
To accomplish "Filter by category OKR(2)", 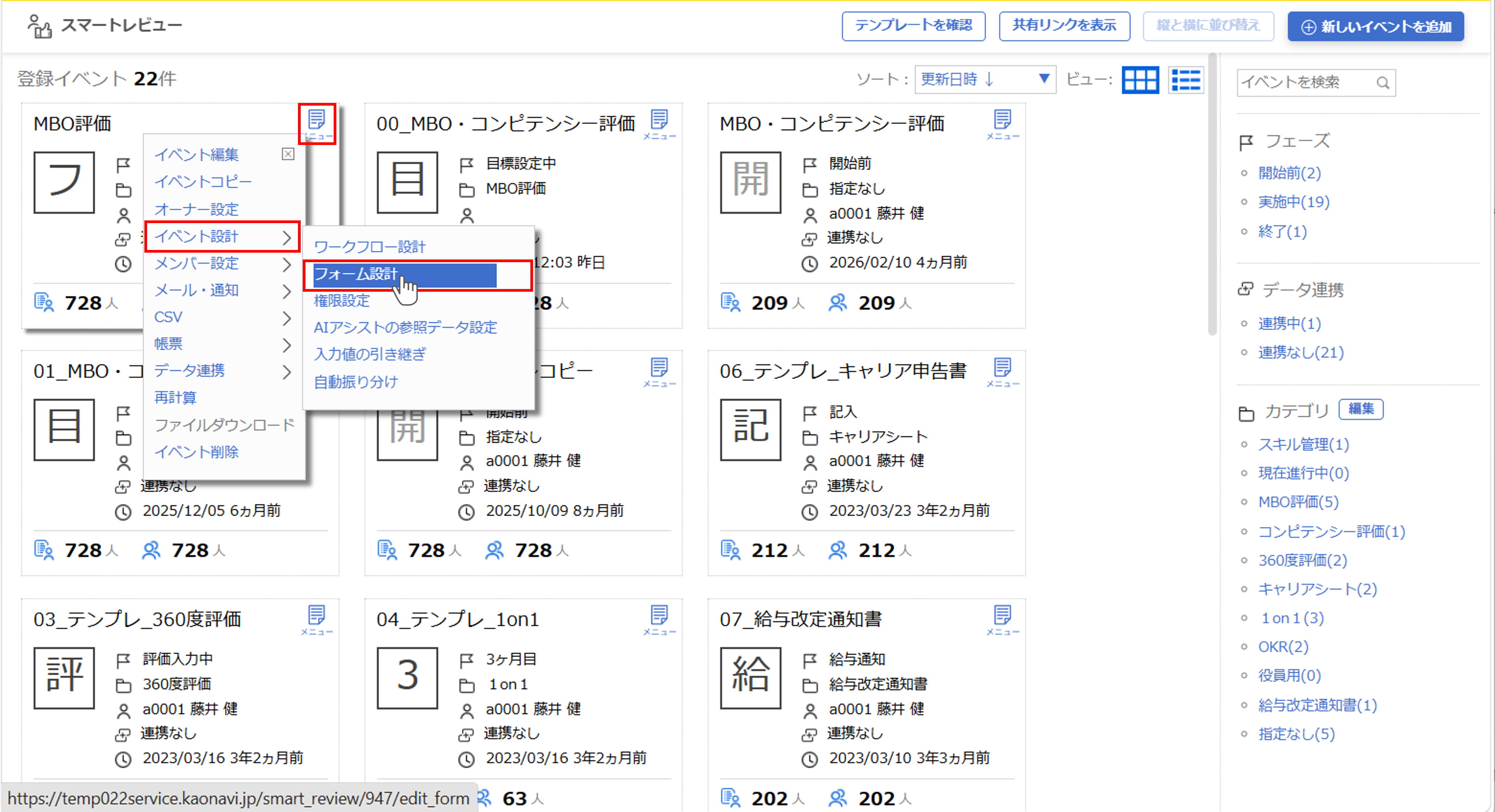I will click(1283, 647).
